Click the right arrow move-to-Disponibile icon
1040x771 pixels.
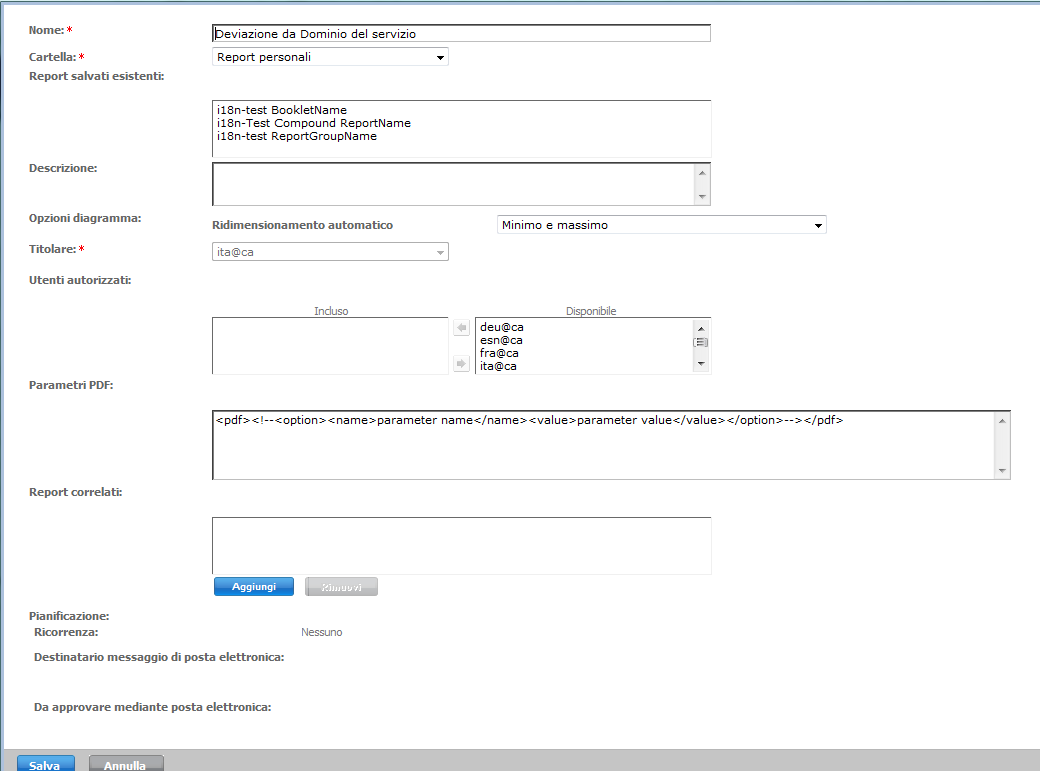(462, 364)
